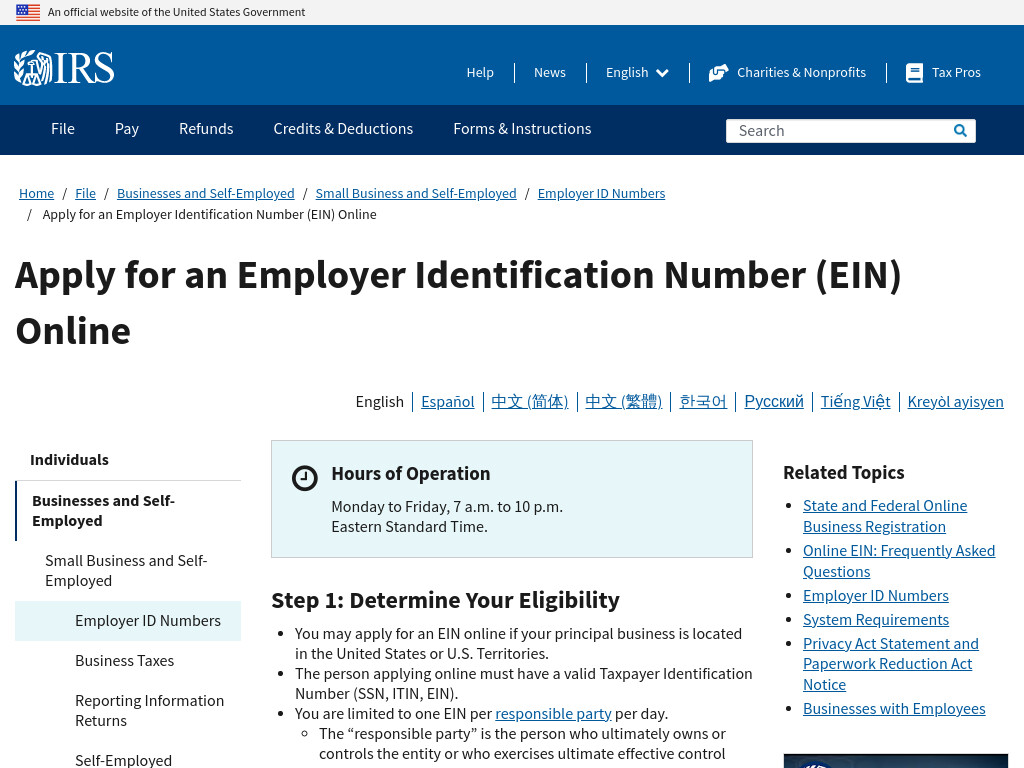The image size is (1024, 768).
Task: Open System Requirements related topic
Action: point(876,620)
